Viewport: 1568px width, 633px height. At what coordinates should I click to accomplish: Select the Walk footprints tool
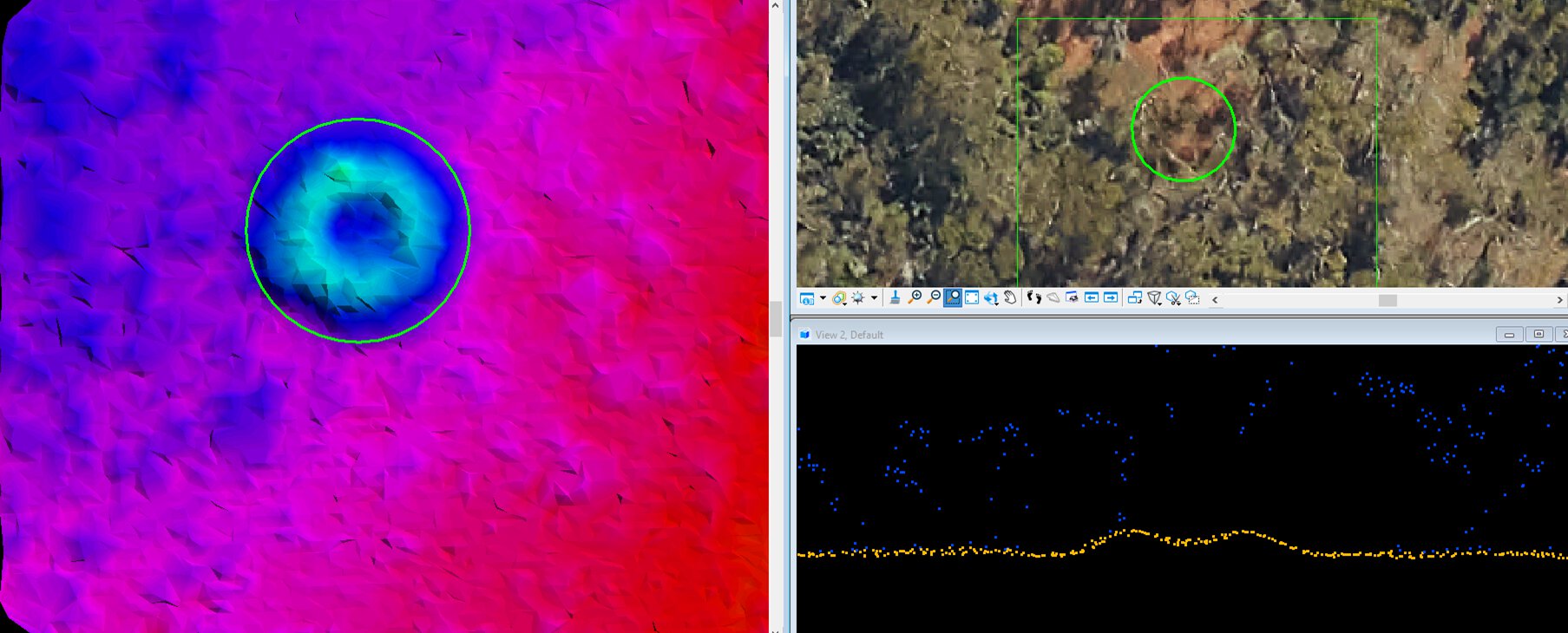pyautogui.click(x=1033, y=297)
